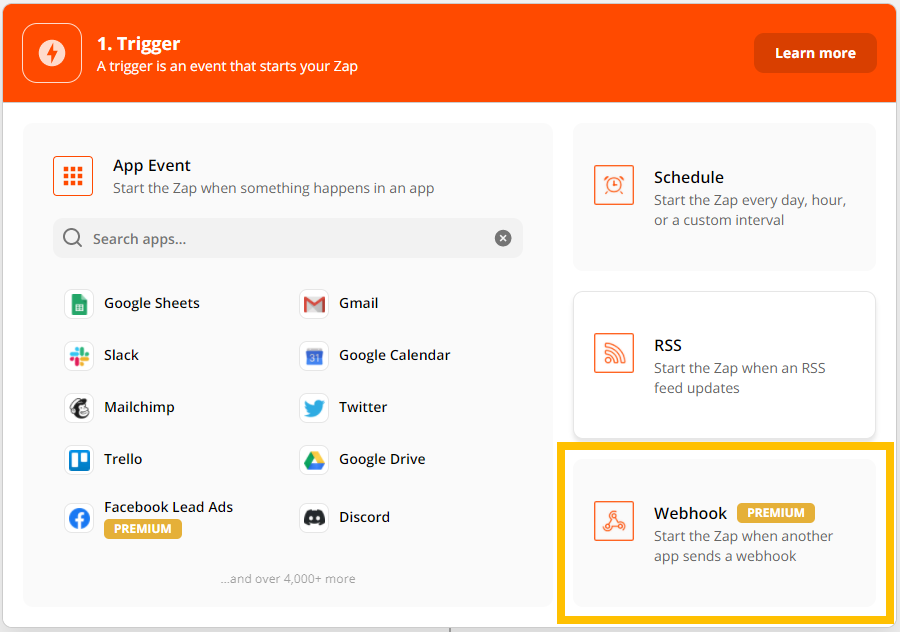Click the '1. Trigger' header title
Screen dimensions: 900x632
138,44
